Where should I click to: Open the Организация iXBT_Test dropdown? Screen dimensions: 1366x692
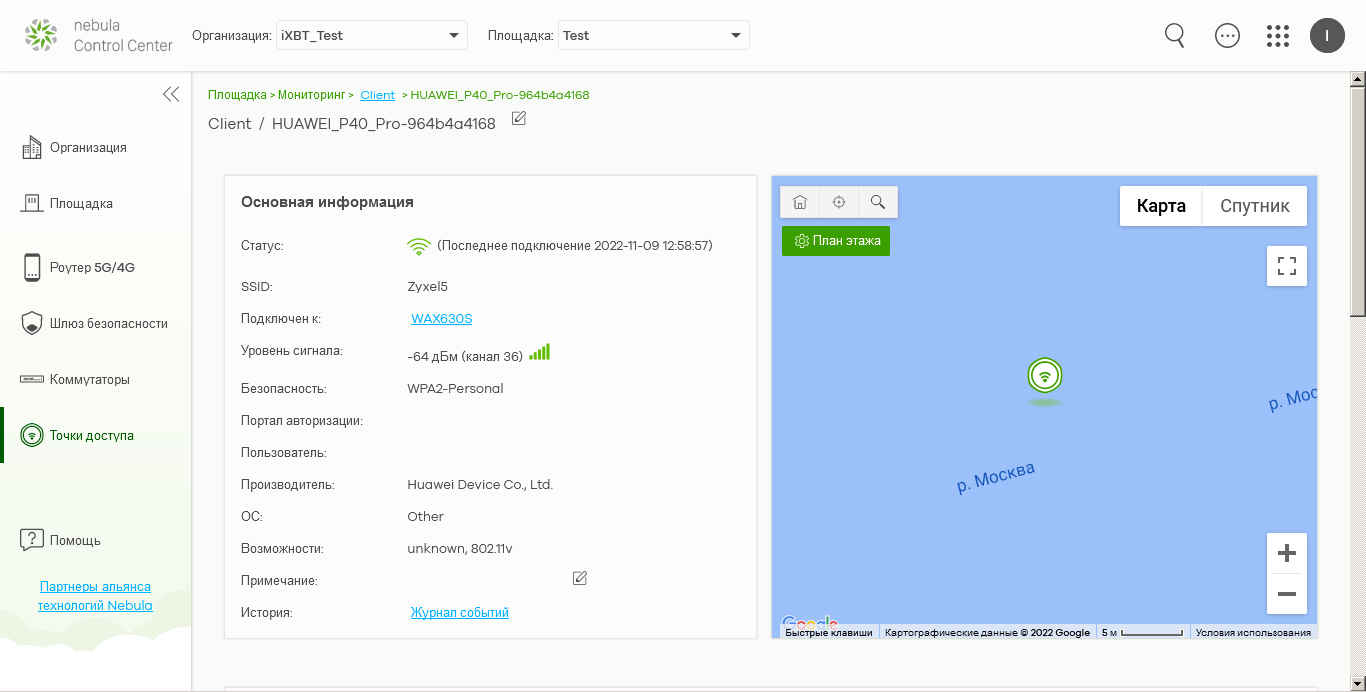tap(372, 35)
